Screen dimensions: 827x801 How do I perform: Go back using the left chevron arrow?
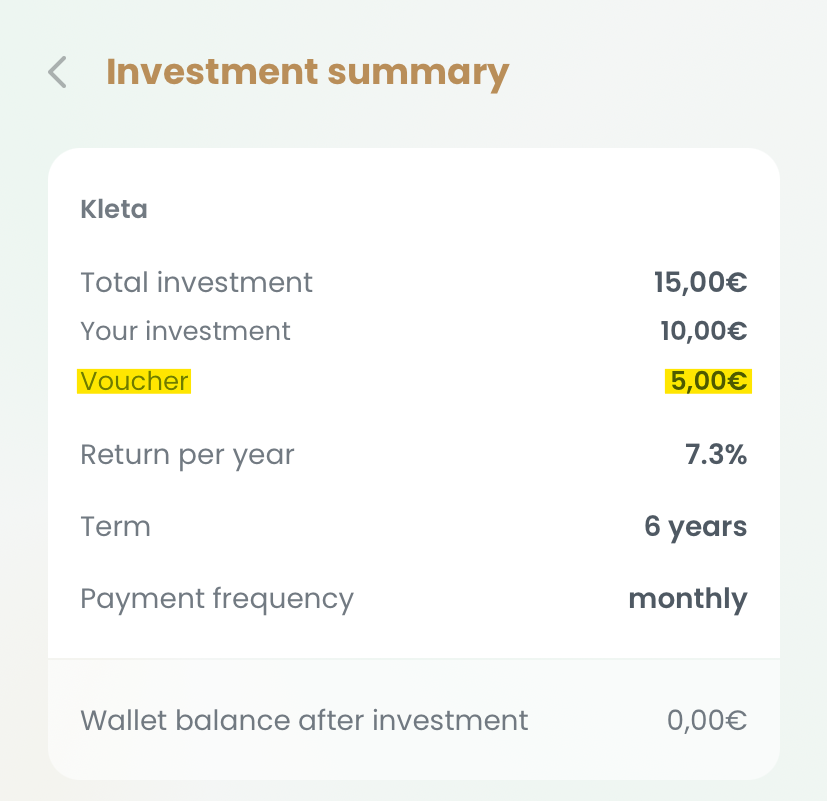(x=58, y=73)
